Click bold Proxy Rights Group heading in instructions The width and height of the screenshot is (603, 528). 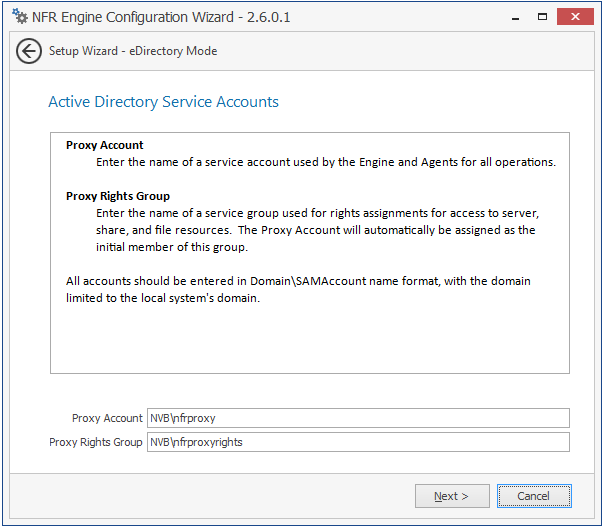click(118, 196)
